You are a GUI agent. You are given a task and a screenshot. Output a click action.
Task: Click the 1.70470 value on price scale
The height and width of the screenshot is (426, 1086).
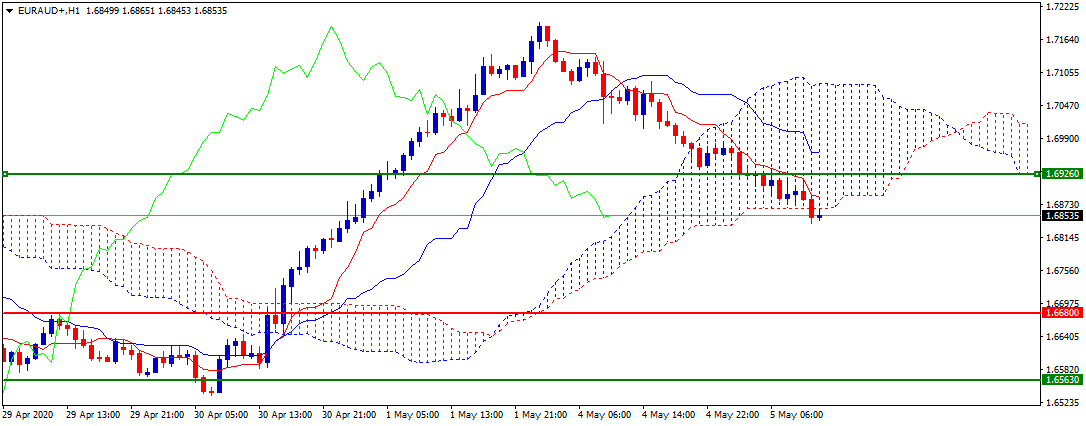click(1062, 106)
